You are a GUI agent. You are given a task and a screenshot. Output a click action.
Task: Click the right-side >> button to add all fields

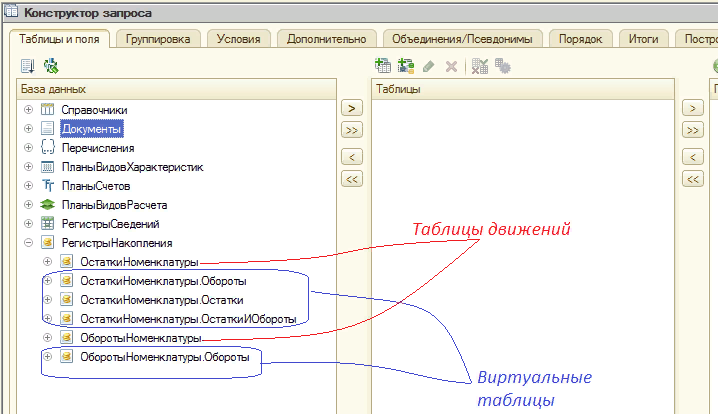tap(692, 130)
